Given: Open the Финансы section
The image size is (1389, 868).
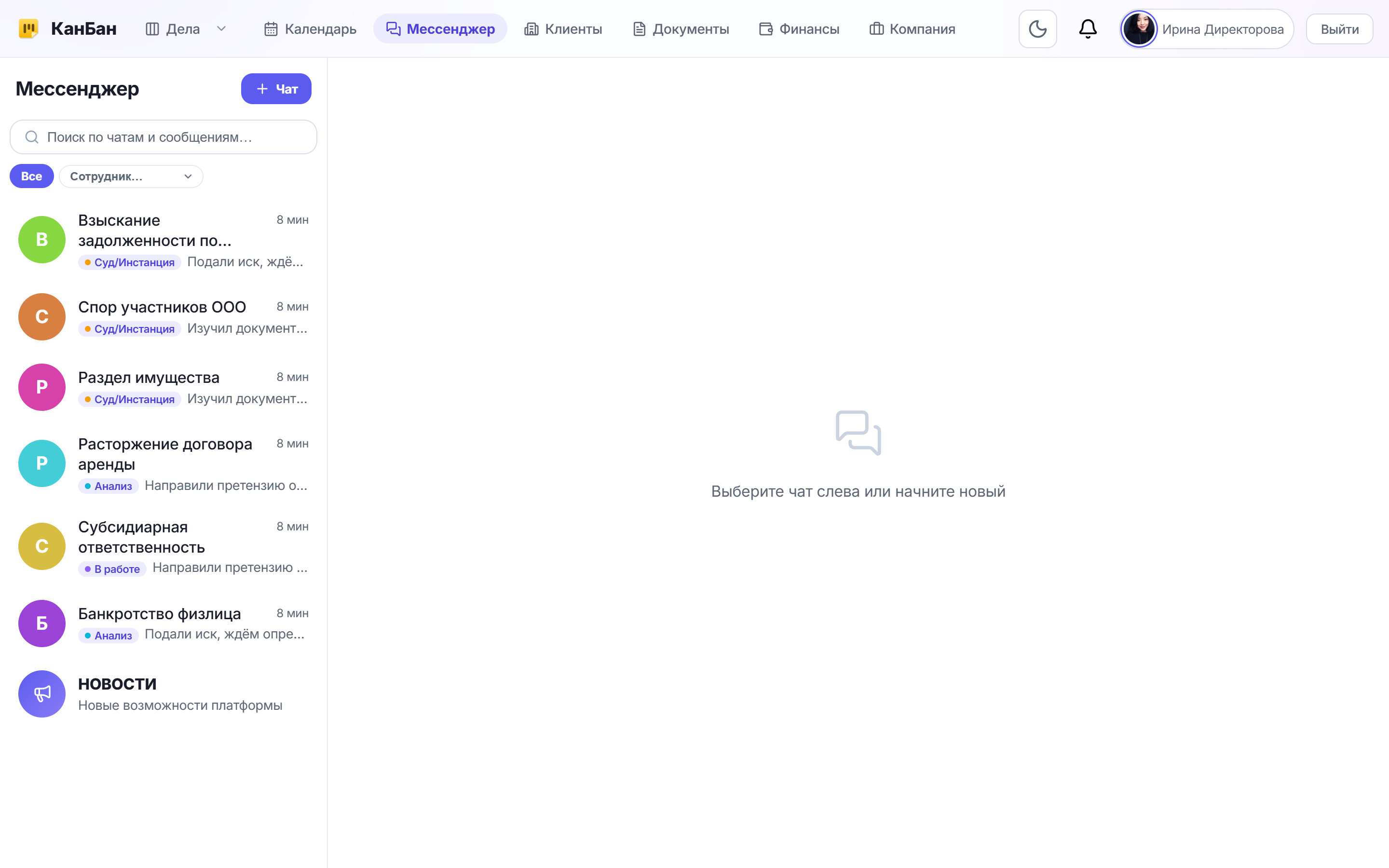Looking at the screenshot, I should (x=799, y=29).
